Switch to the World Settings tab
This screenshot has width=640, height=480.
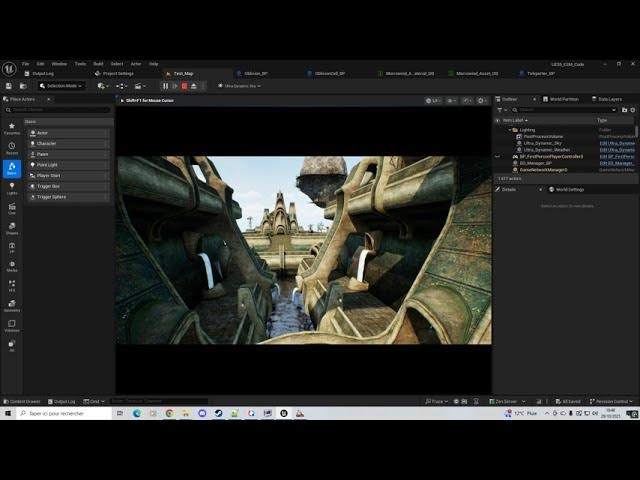coord(568,189)
